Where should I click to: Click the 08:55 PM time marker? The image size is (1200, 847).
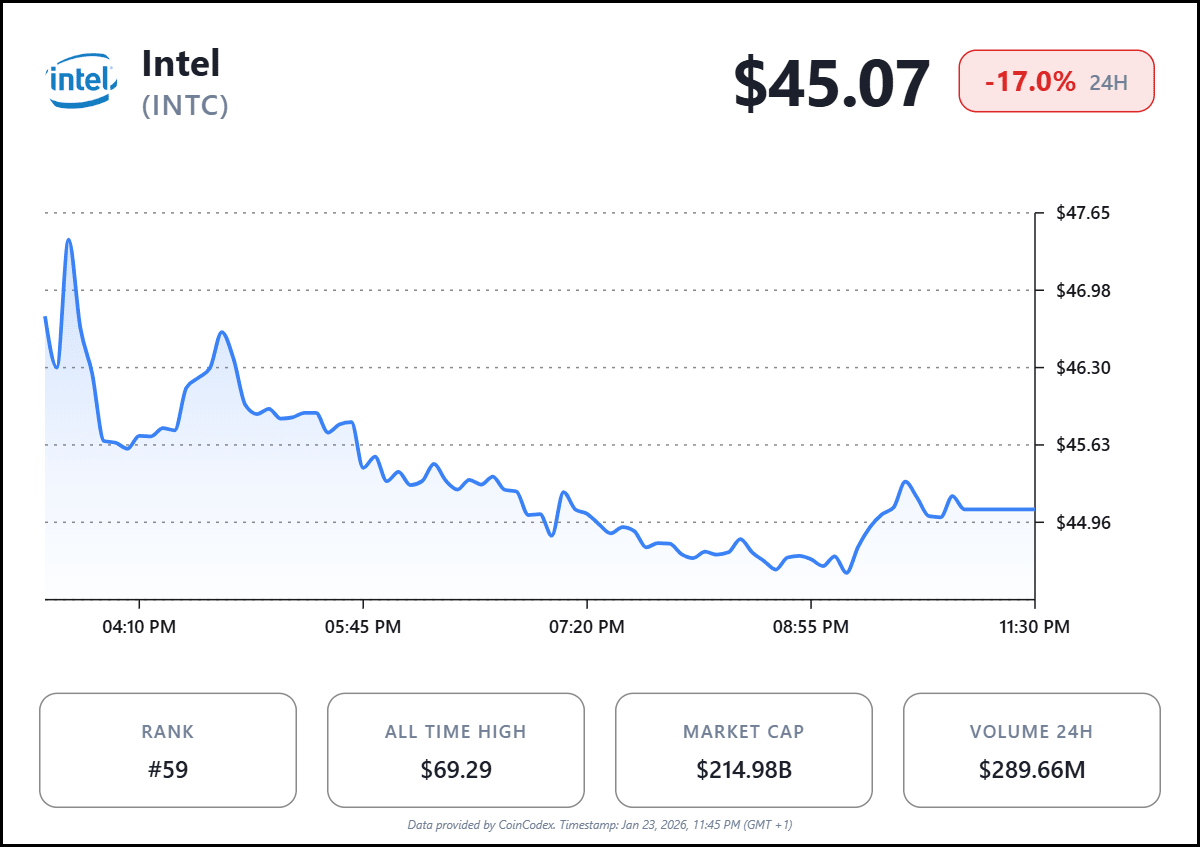pos(810,627)
